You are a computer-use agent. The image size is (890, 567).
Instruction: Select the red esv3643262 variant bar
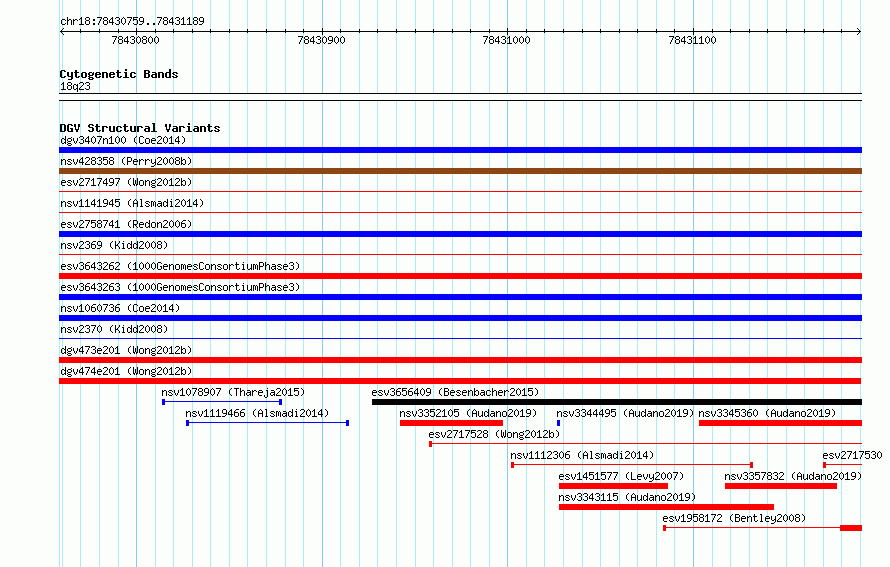pyautogui.click(x=460, y=276)
